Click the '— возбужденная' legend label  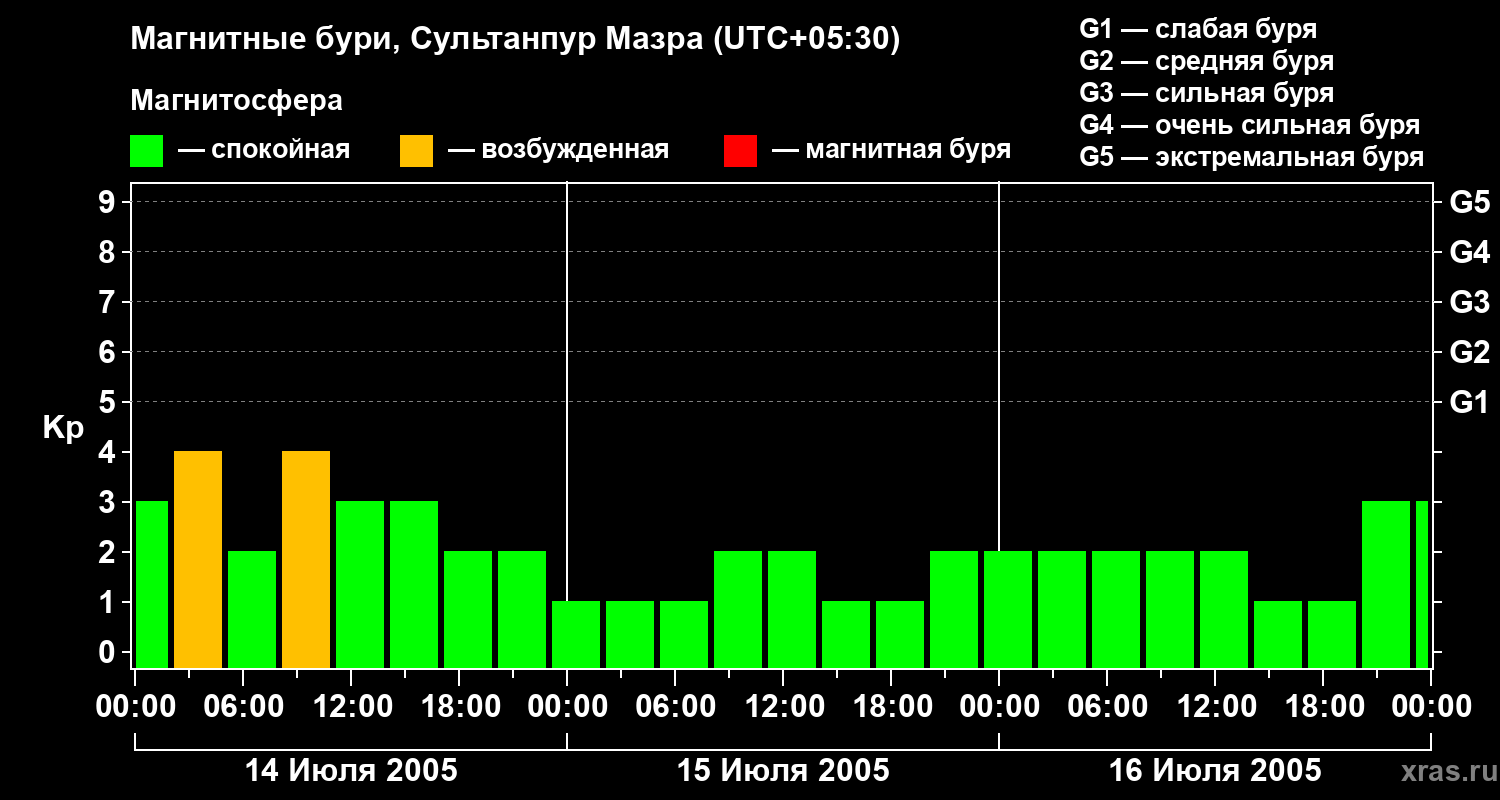(558, 151)
